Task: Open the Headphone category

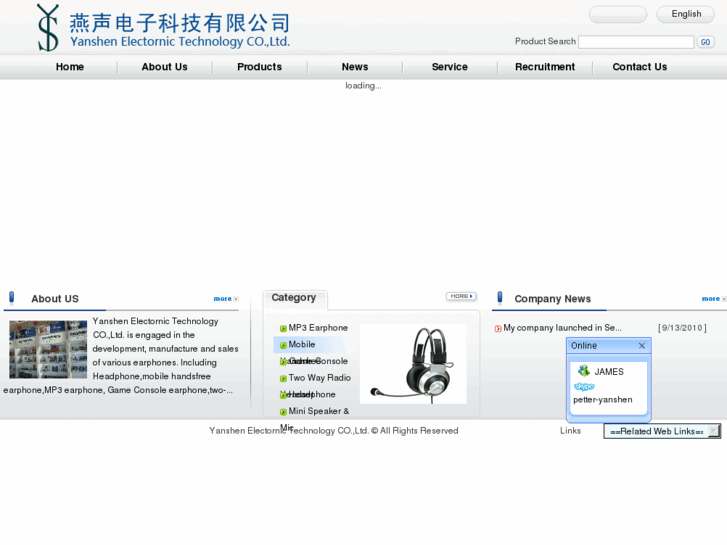Action: (x=312, y=394)
